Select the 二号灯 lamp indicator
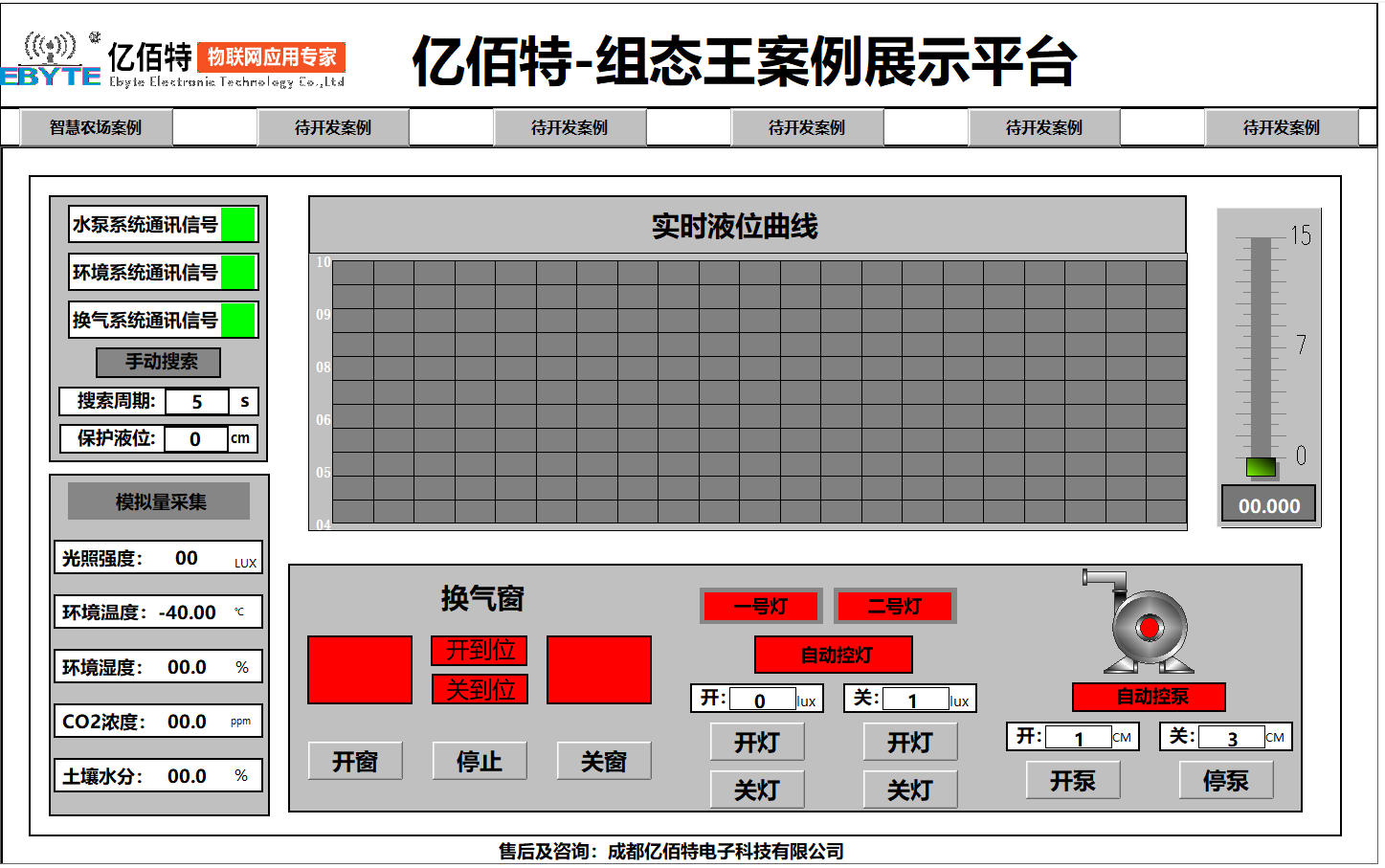The width and height of the screenshot is (1385, 868). pos(895,606)
